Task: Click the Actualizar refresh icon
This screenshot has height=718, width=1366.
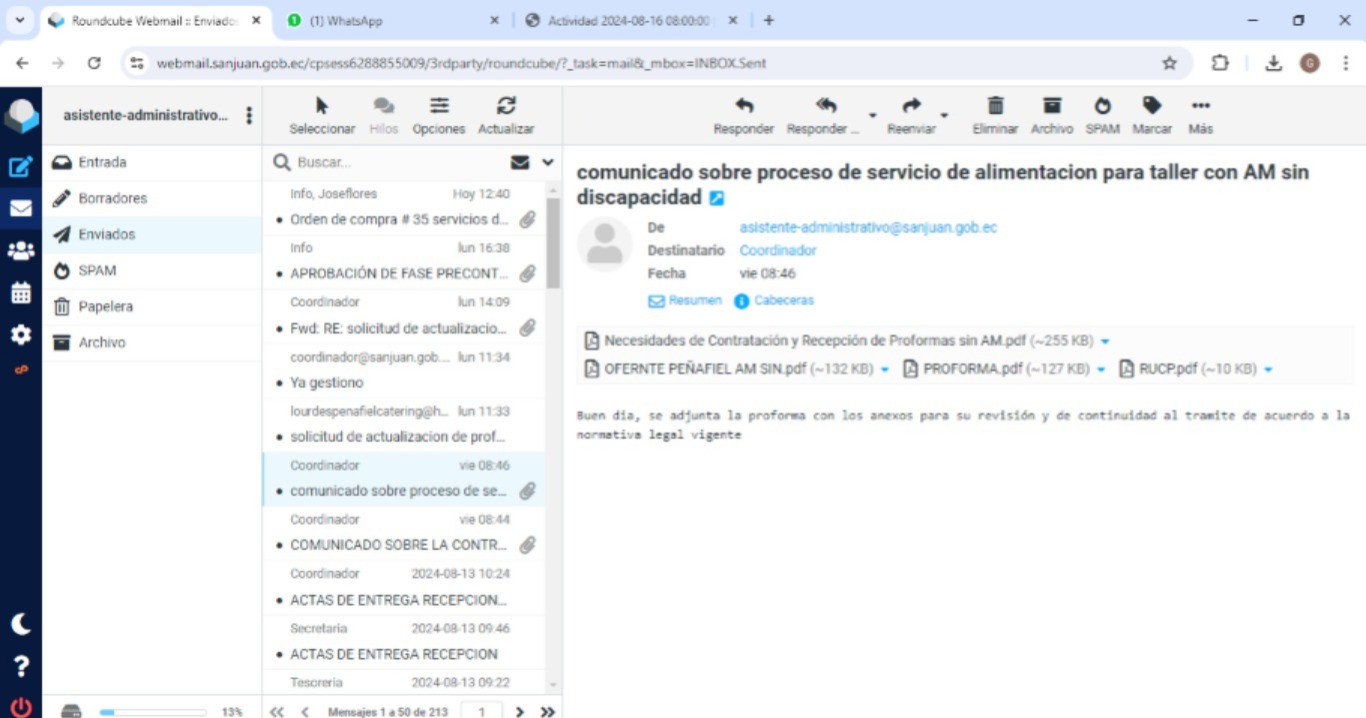Action: click(506, 107)
